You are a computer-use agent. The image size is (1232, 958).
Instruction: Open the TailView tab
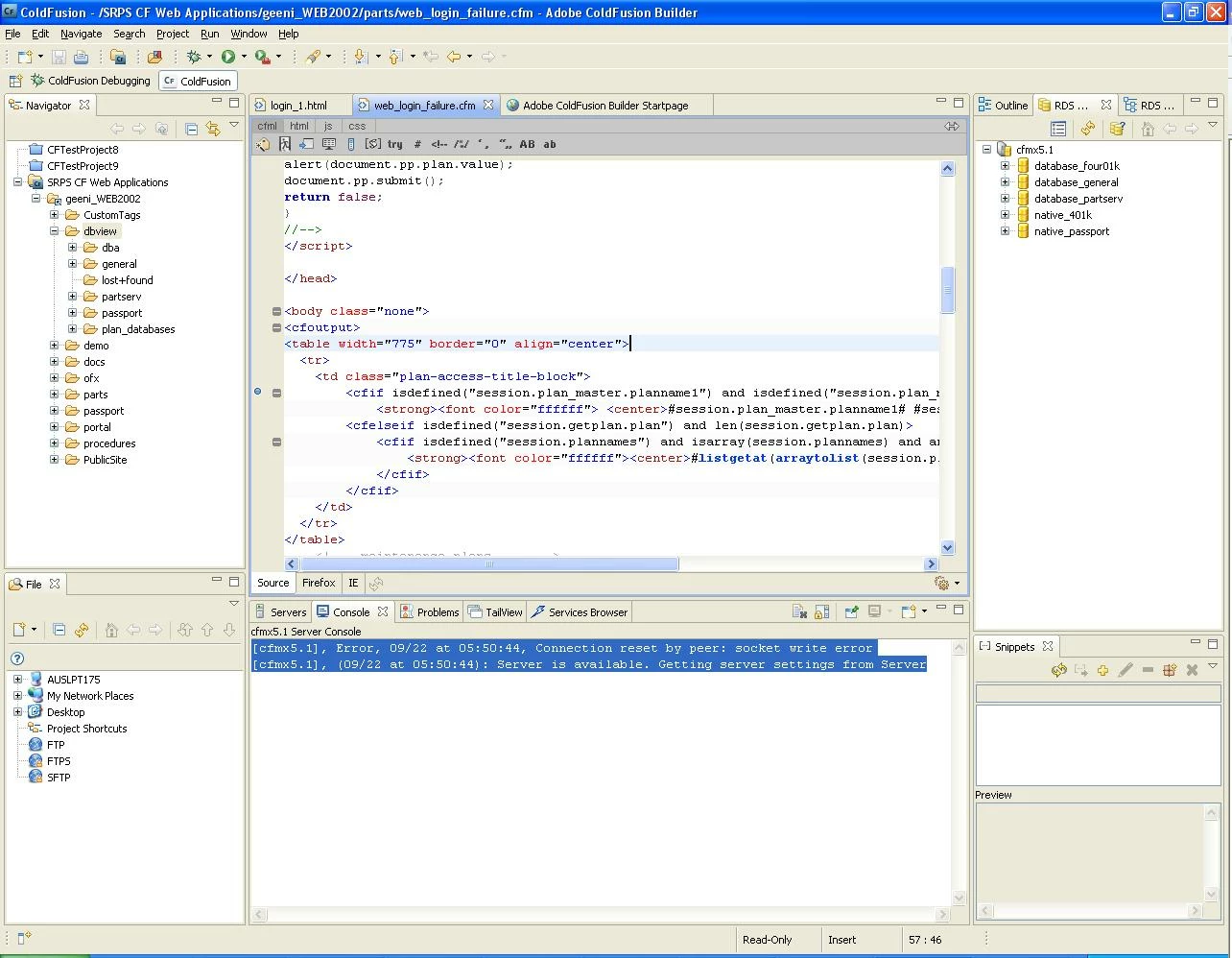(x=495, y=612)
